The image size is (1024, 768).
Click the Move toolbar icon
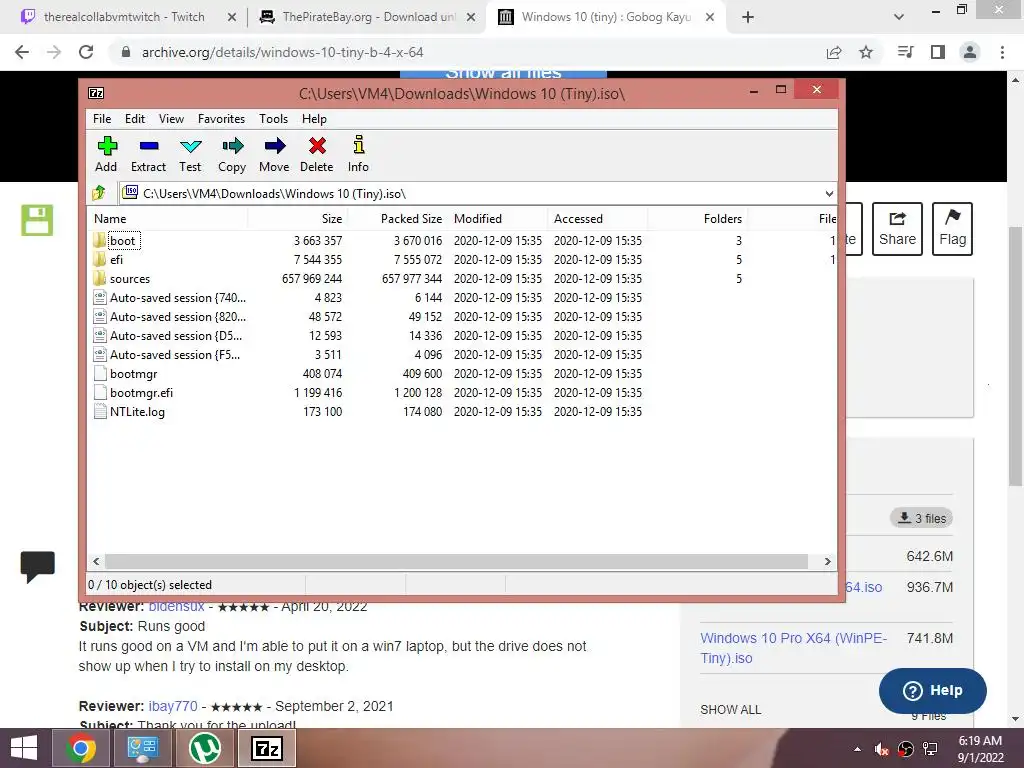pos(274,154)
